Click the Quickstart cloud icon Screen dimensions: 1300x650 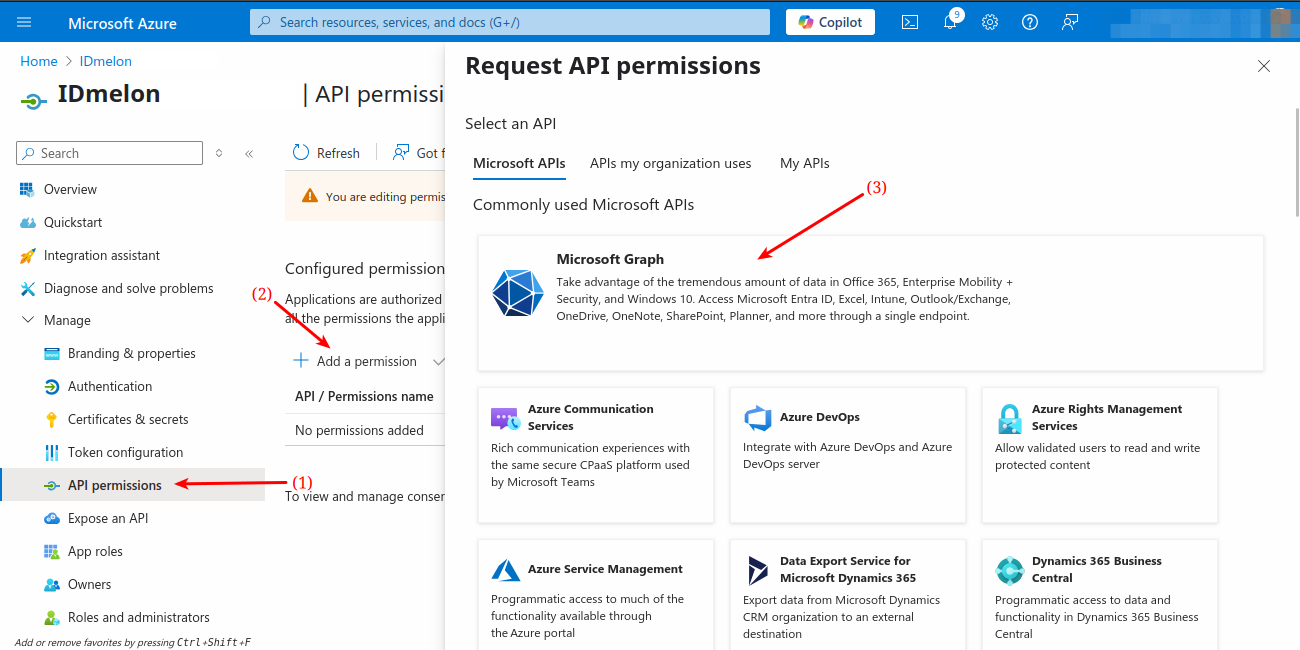coord(27,222)
